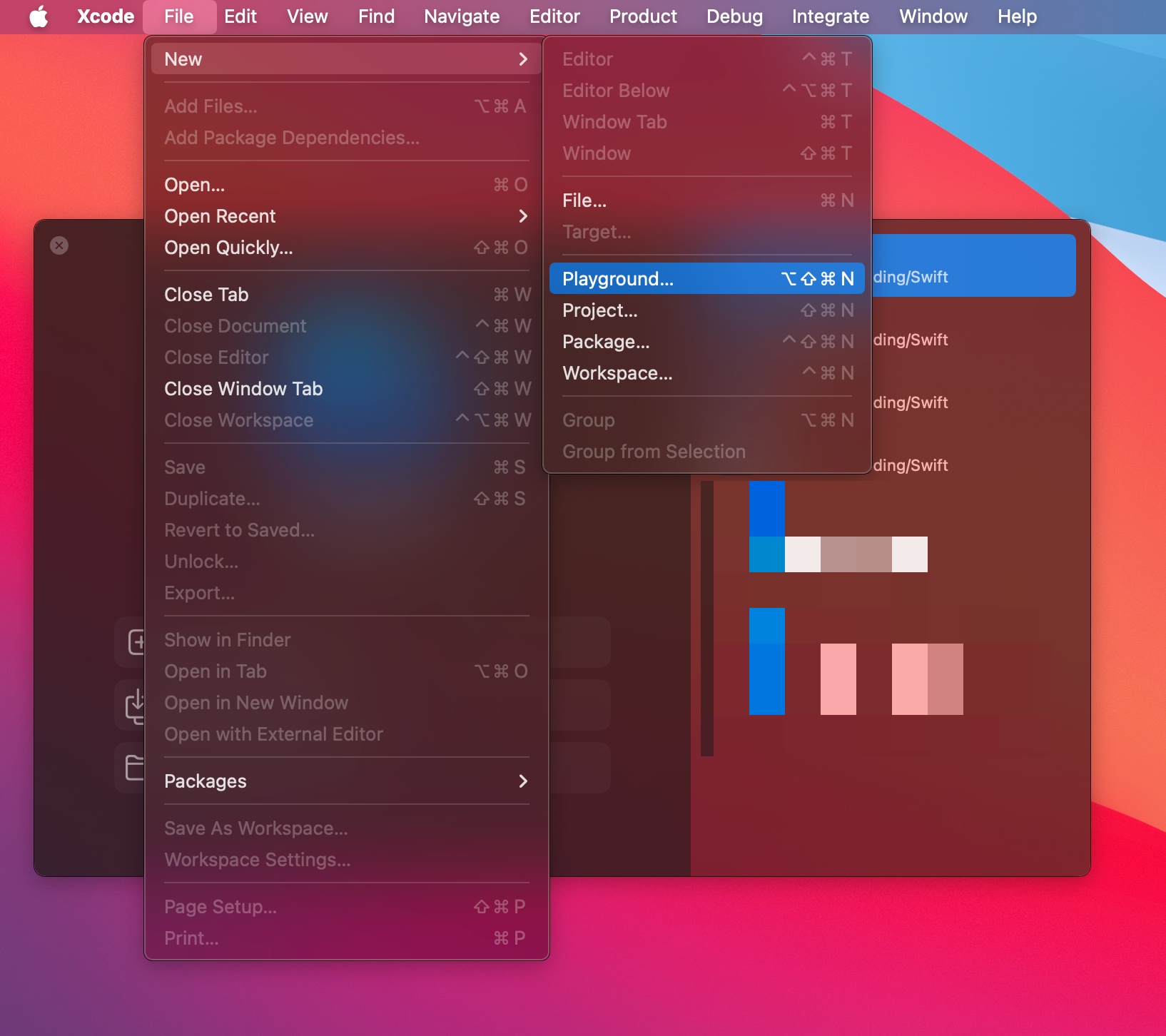Choose Package… from New submenu
1166x1036 pixels.
coord(707,342)
